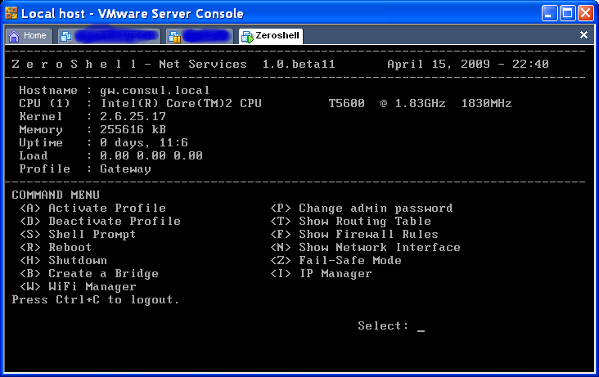Click the 'Show Routing Table' line

(x=351, y=221)
